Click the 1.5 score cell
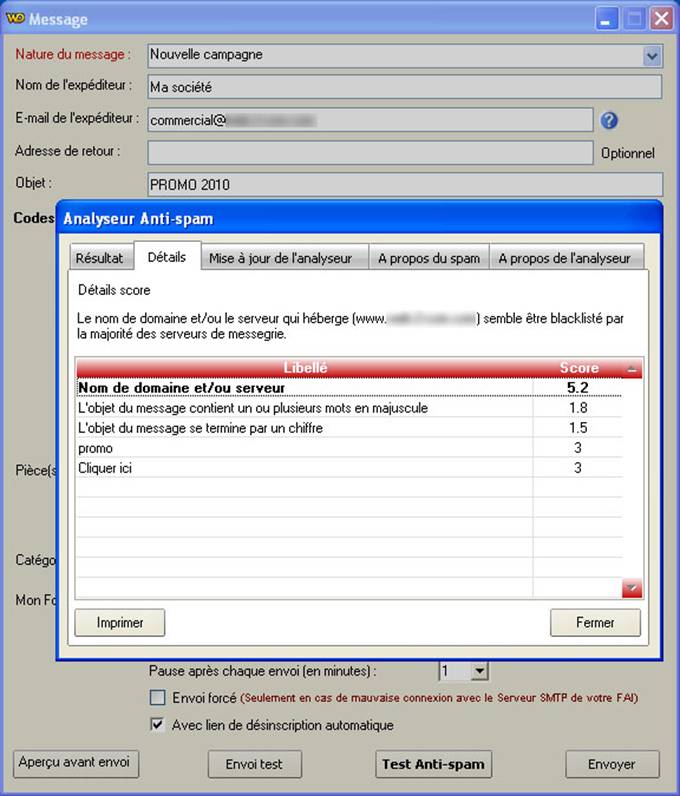The height and width of the screenshot is (796, 680). pos(577,428)
